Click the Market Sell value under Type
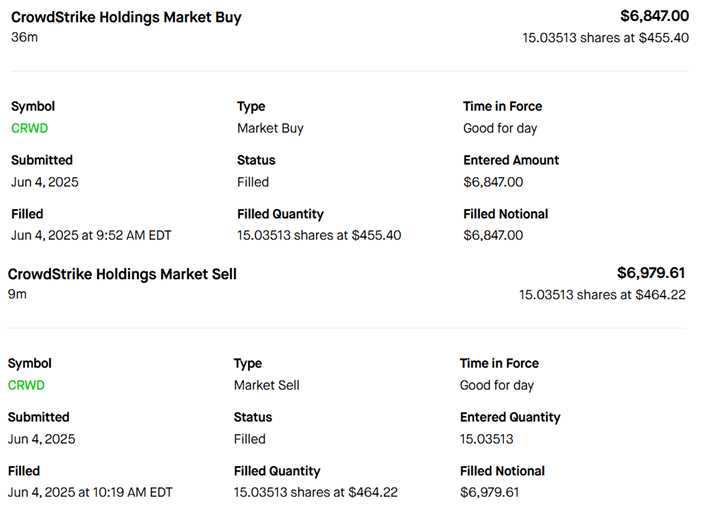The image size is (704, 520). click(266, 385)
